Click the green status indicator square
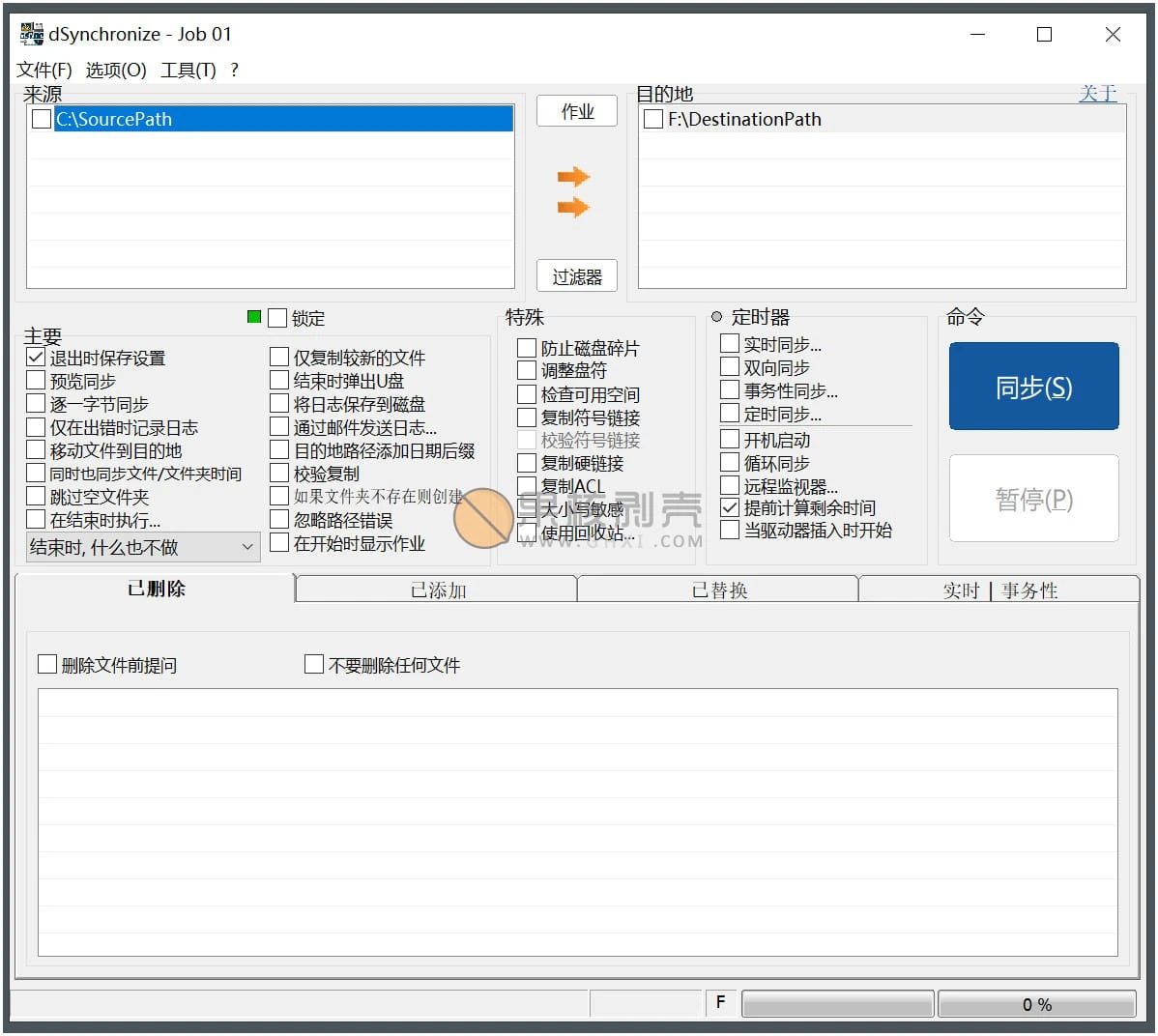This screenshot has height=1036, width=1158. pos(254,317)
